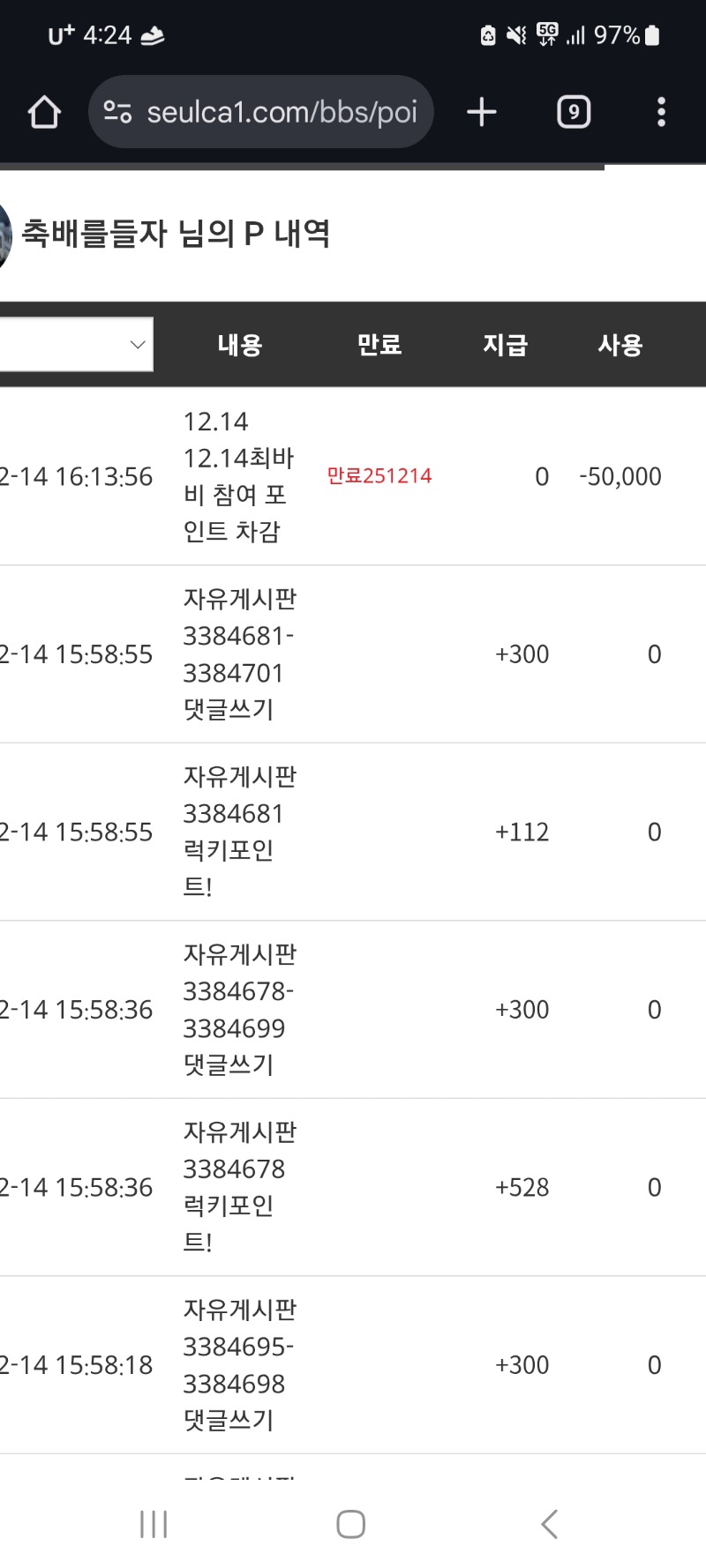The height and width of the screenshot is (1568, 706).
Task: Tap the 사용 column header
Action: coord(620,345)
